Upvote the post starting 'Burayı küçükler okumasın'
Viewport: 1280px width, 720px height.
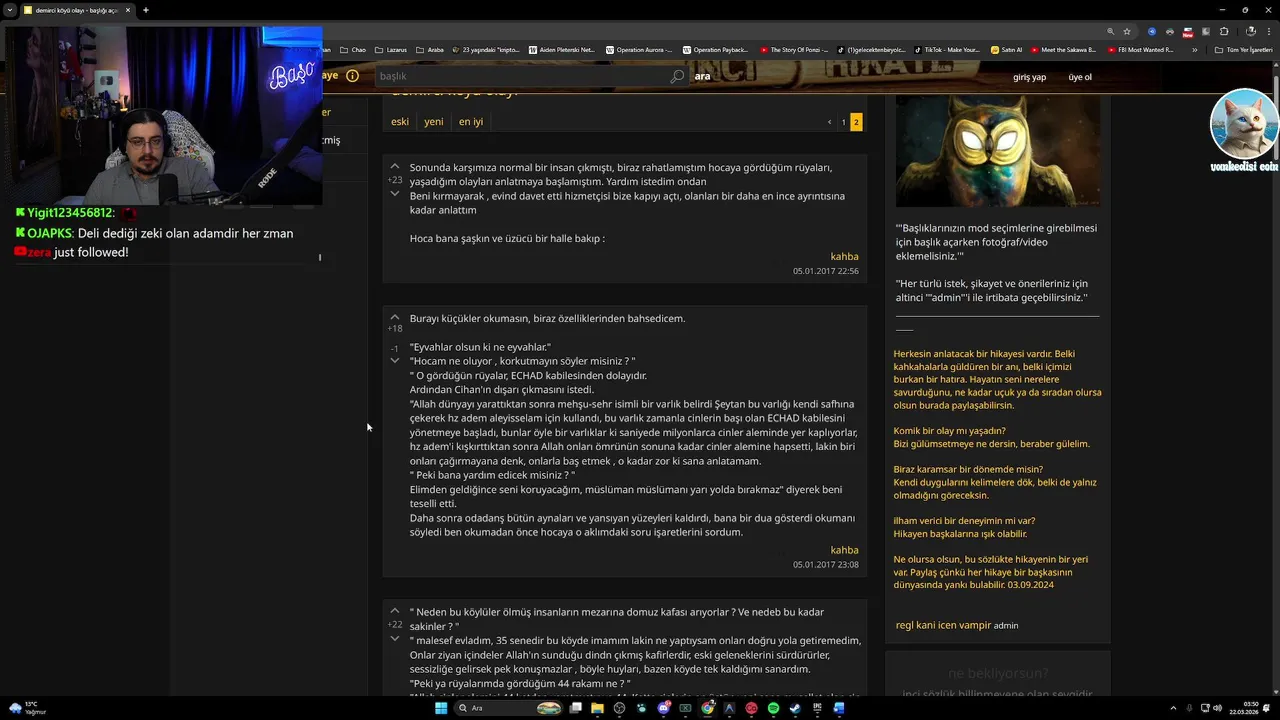394,317
